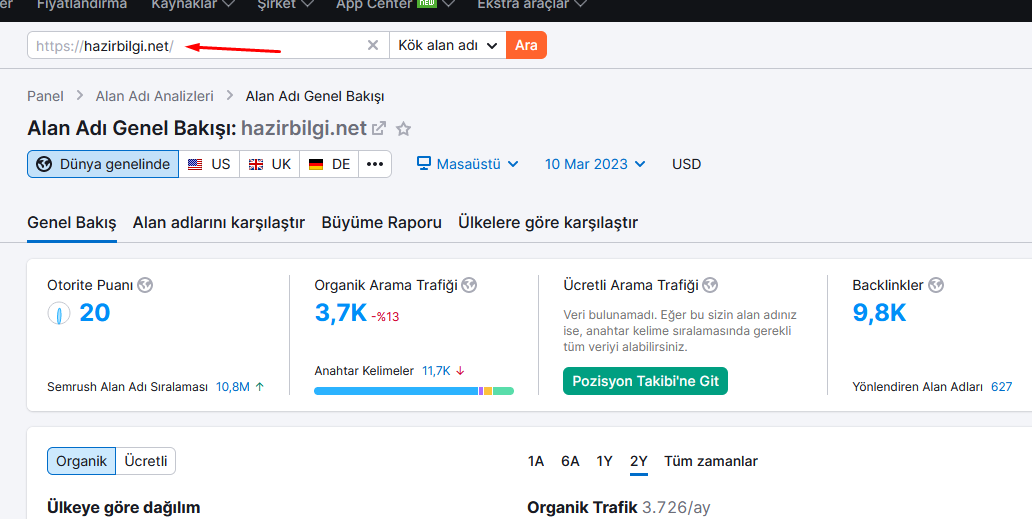The width and height of the screenshot is (1032, 519).
Task: Click yellow segment of keywords distribution bar
Action: click(488, 391)
